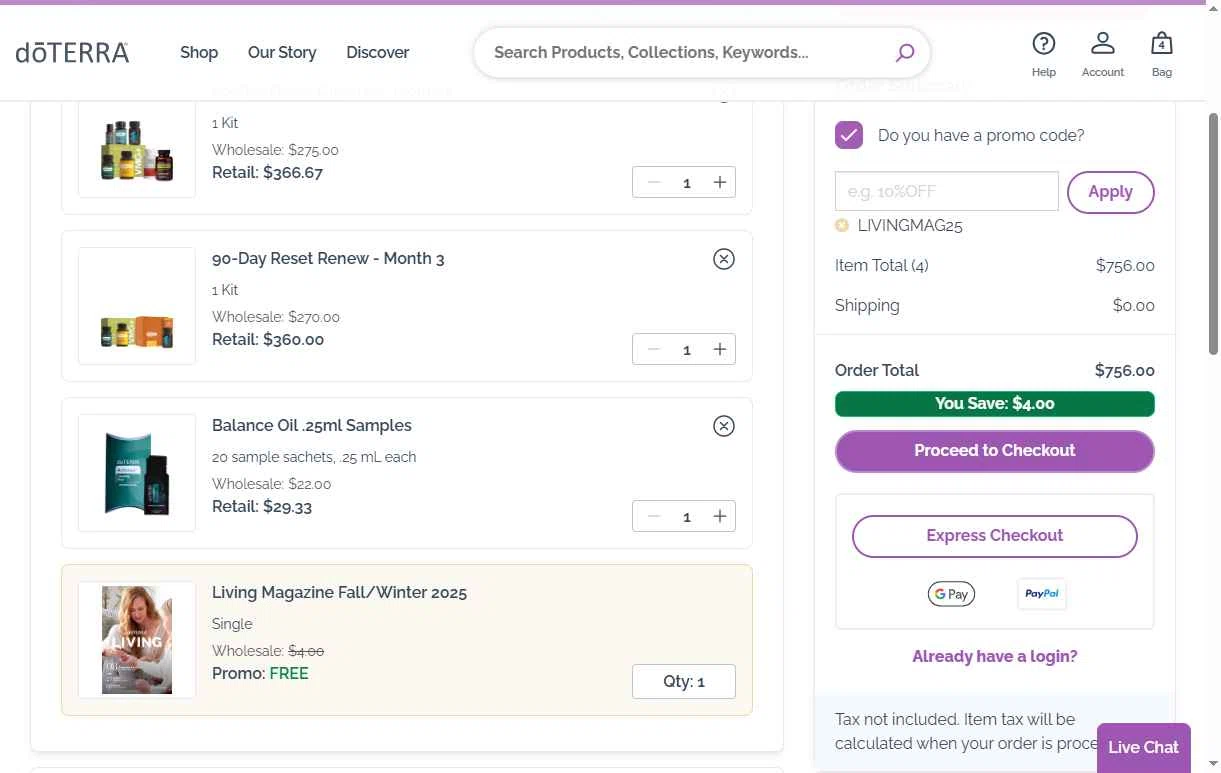Pay with PayPal
The height and width of the screenshot is (773, 1221).
[x=1041, y=594]
